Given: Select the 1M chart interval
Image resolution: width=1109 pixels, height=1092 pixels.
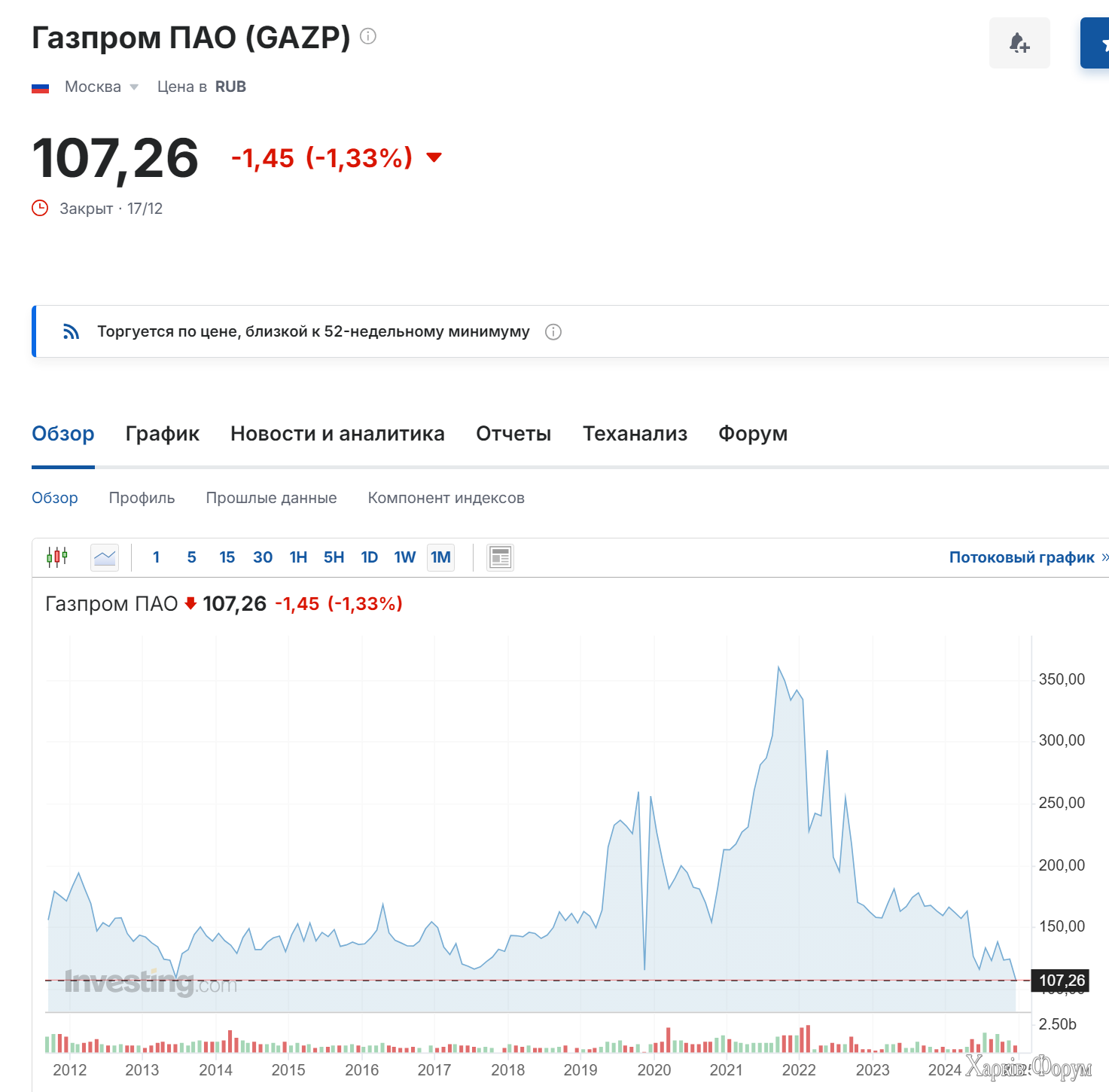Looking at the screenshot, I should click(440, 557).
